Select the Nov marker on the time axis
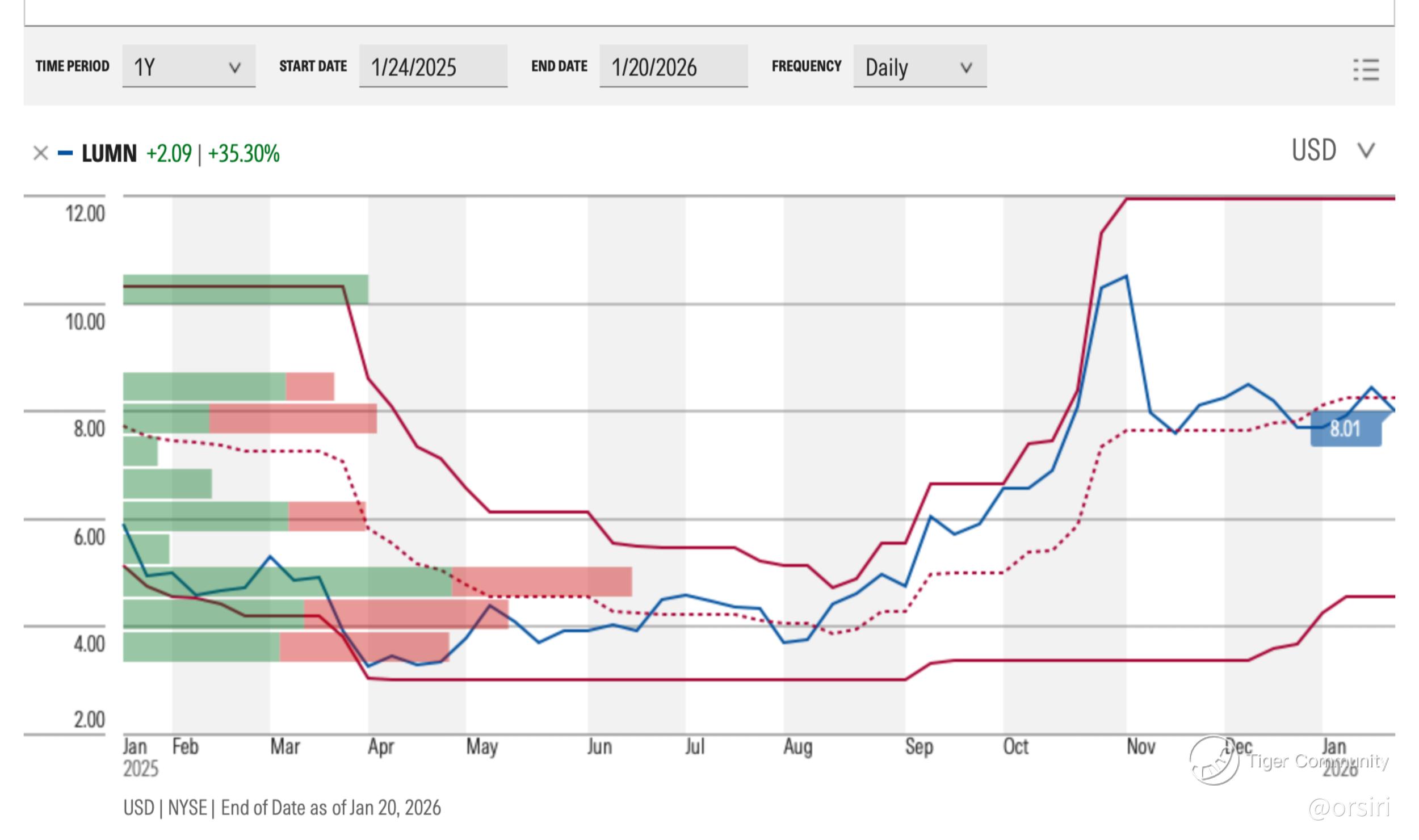Viewport: 1419px width, 840px height. [1140, 746]
